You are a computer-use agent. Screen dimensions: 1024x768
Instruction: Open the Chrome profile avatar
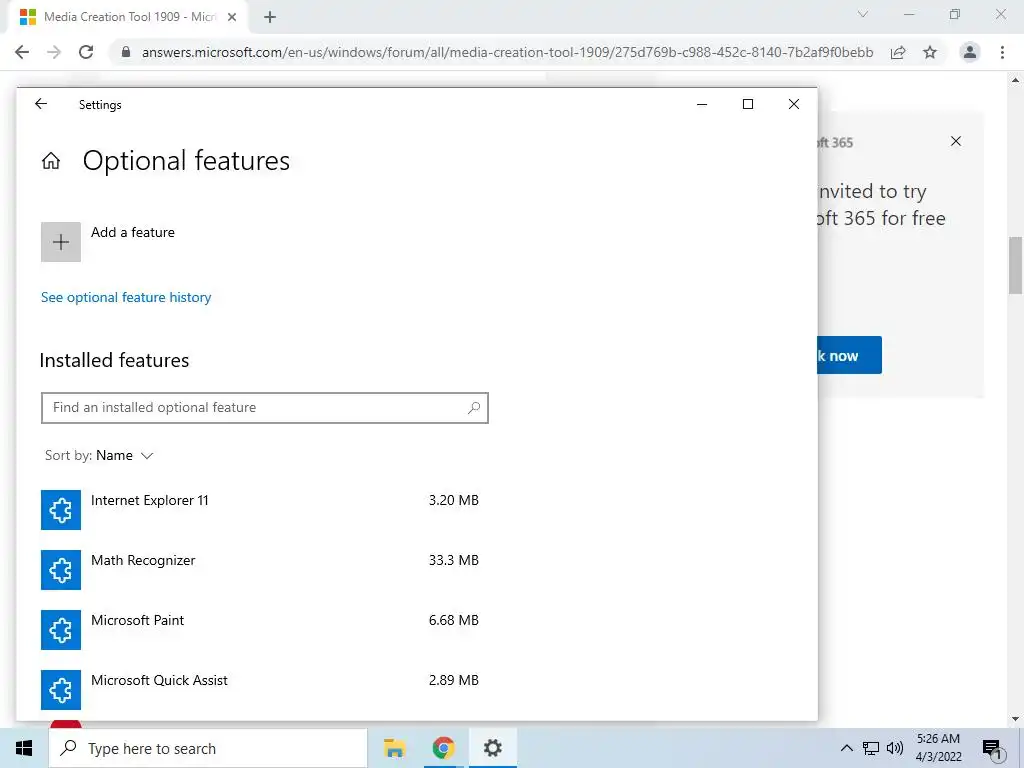click(970, 52)
